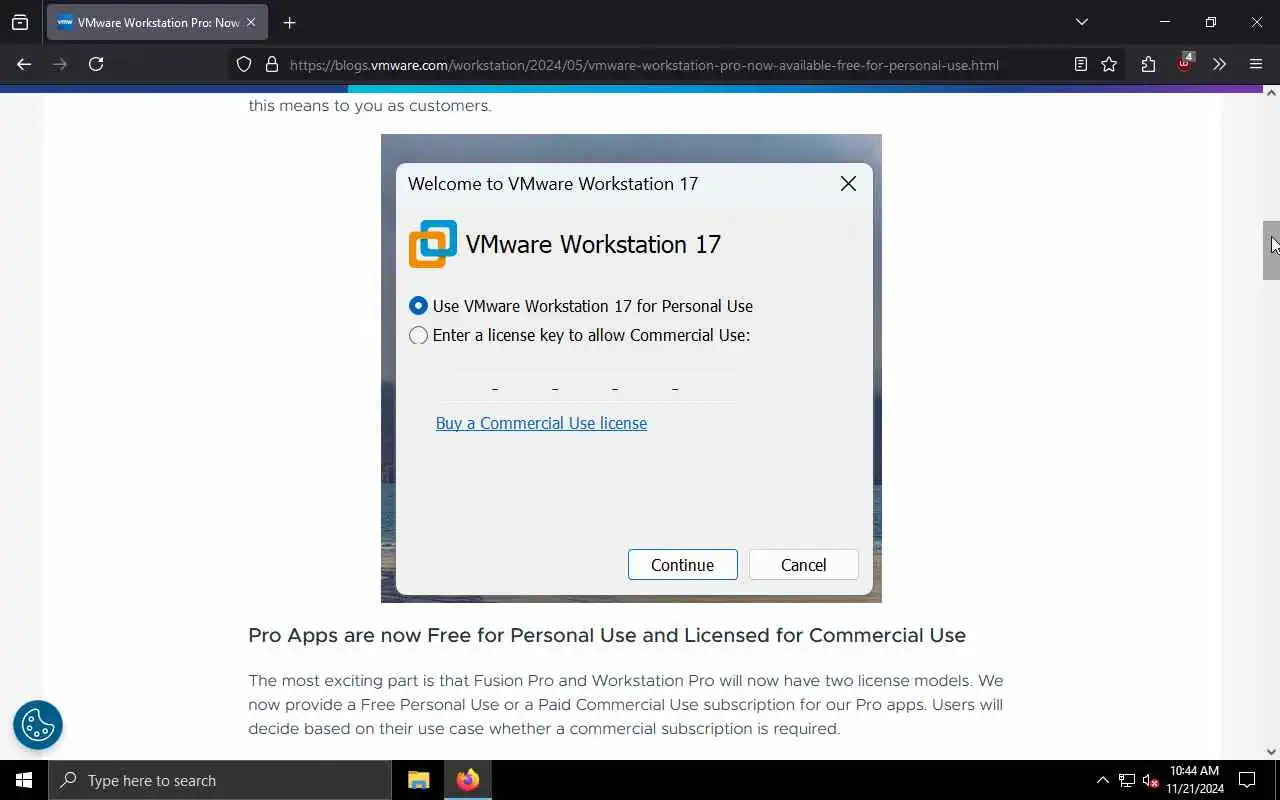The width and height of the screenshot is (1280, 800).
Task: Open Firefox recent browsing (Firefox View) icon
Action: pos(20,22)
